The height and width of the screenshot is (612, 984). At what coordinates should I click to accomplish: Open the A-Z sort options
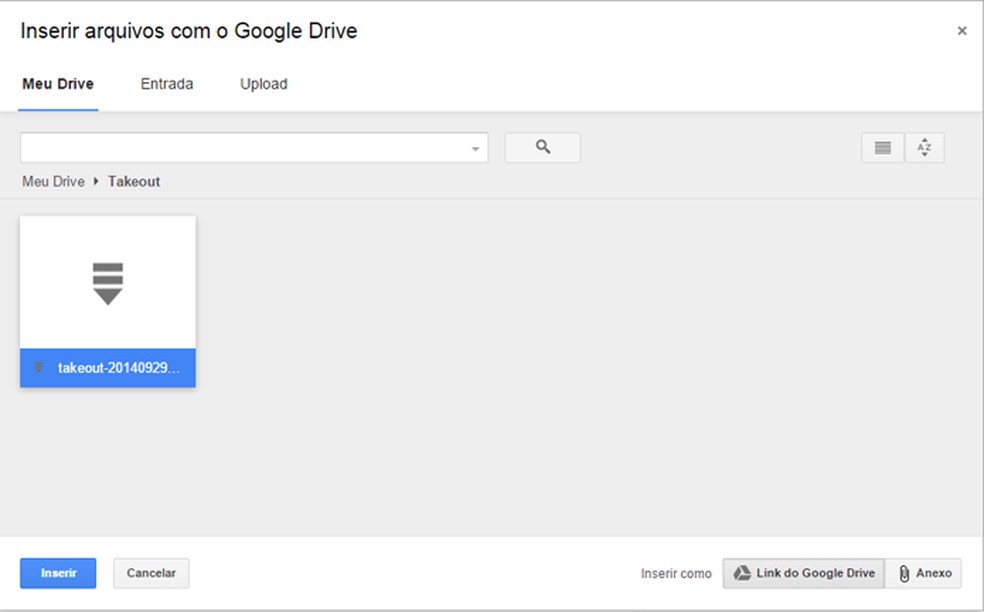pyautogui.click(x=925, y=147)
